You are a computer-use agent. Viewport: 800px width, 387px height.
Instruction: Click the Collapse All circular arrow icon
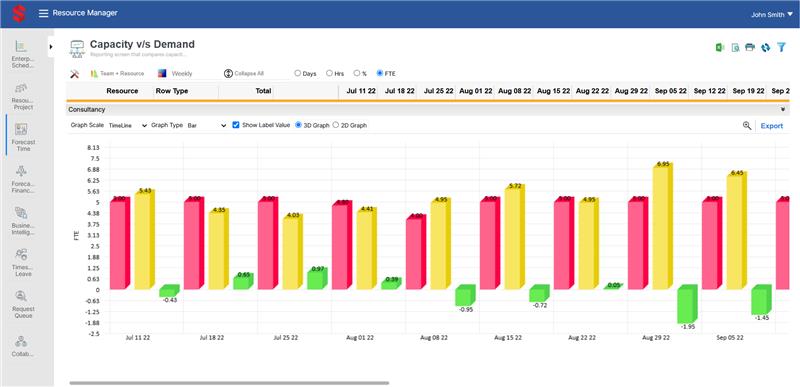pyautogui.click(x=228, y=73)
